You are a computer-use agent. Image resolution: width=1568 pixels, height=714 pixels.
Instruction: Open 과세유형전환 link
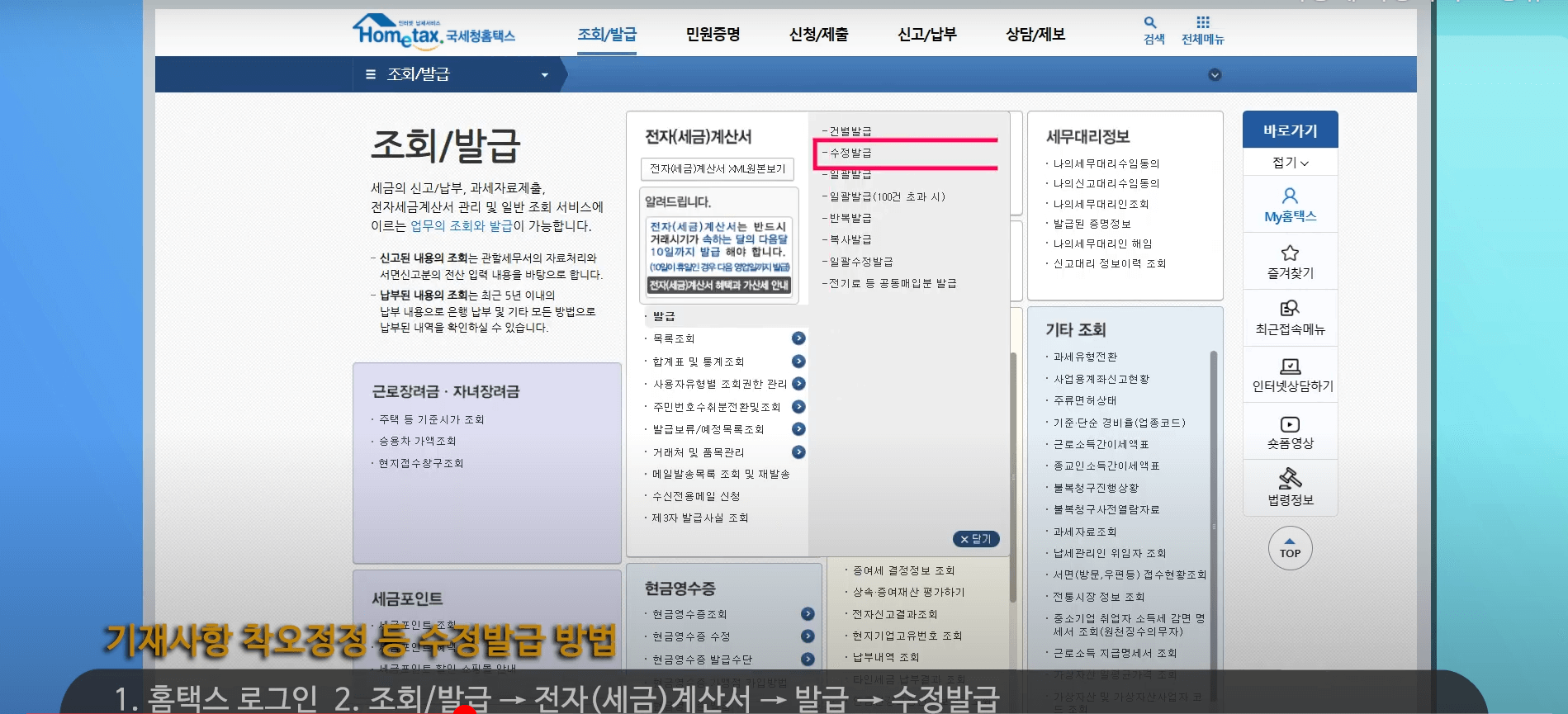pos(1085,357)
